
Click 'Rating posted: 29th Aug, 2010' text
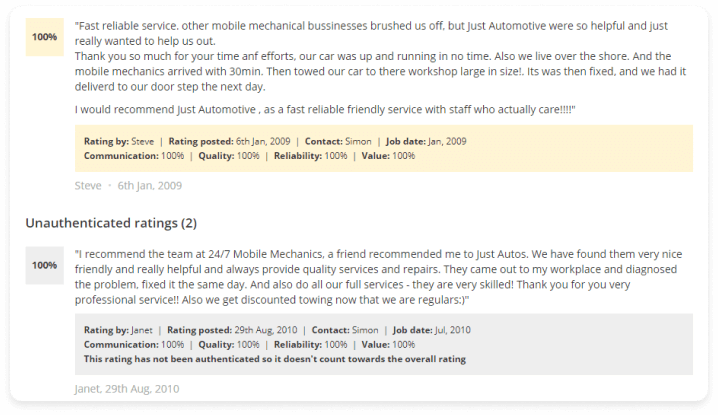pyautogui.click(x=232, y=330)
